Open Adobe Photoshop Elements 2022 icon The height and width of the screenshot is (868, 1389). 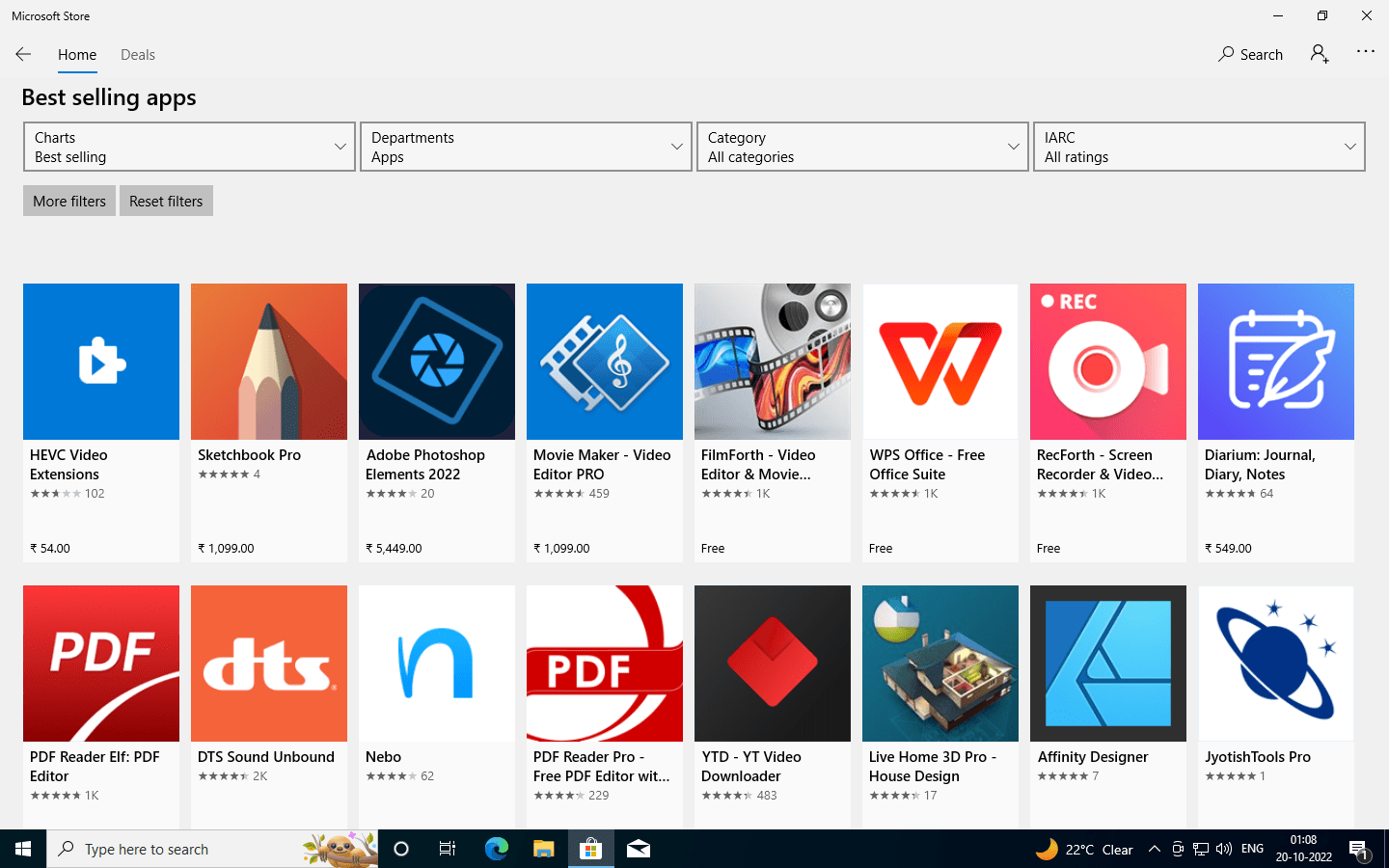coord(437,362)
